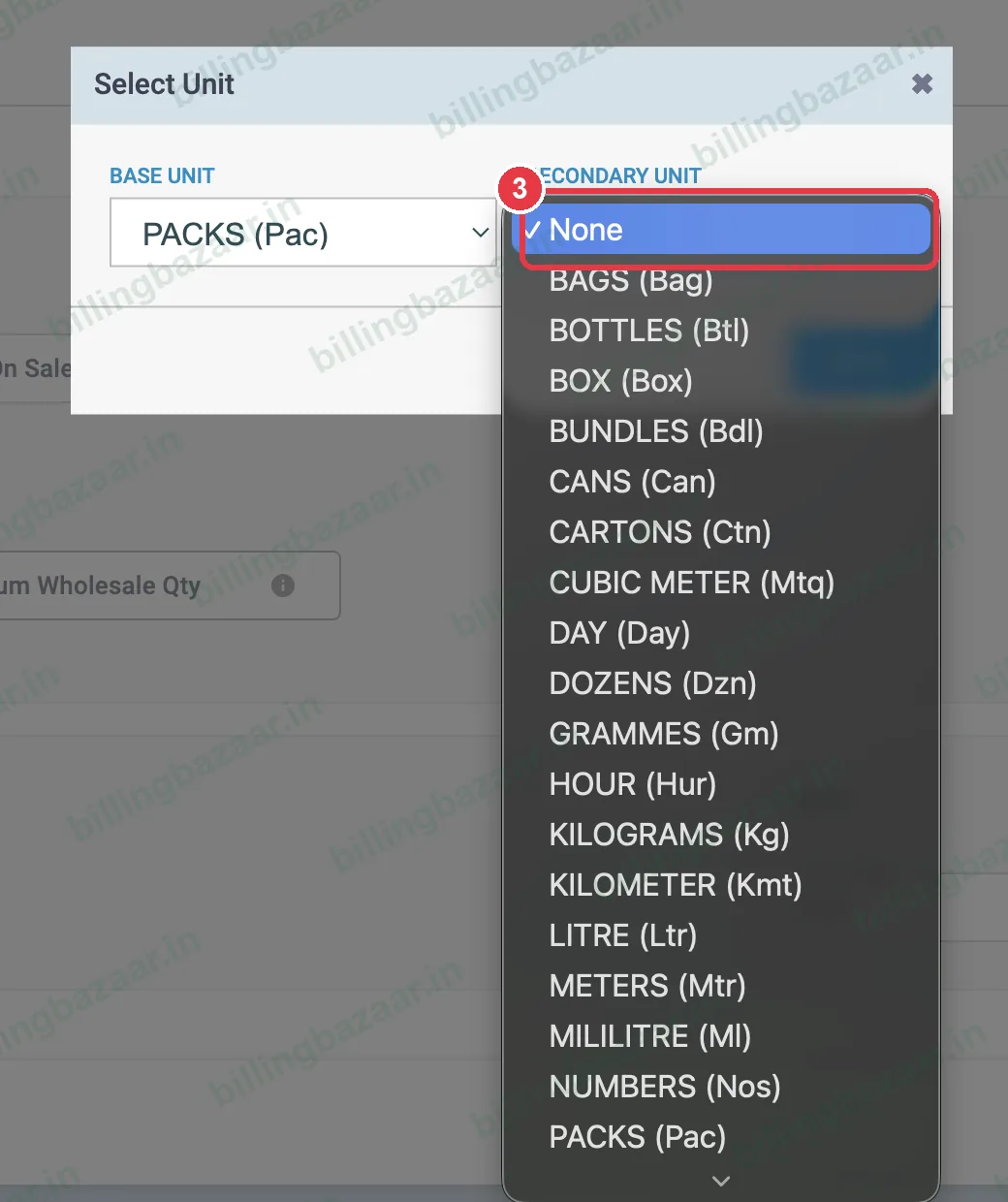
Task: Click the scroll-down chevron in dropdown list
Action: tap(721, 1181)
